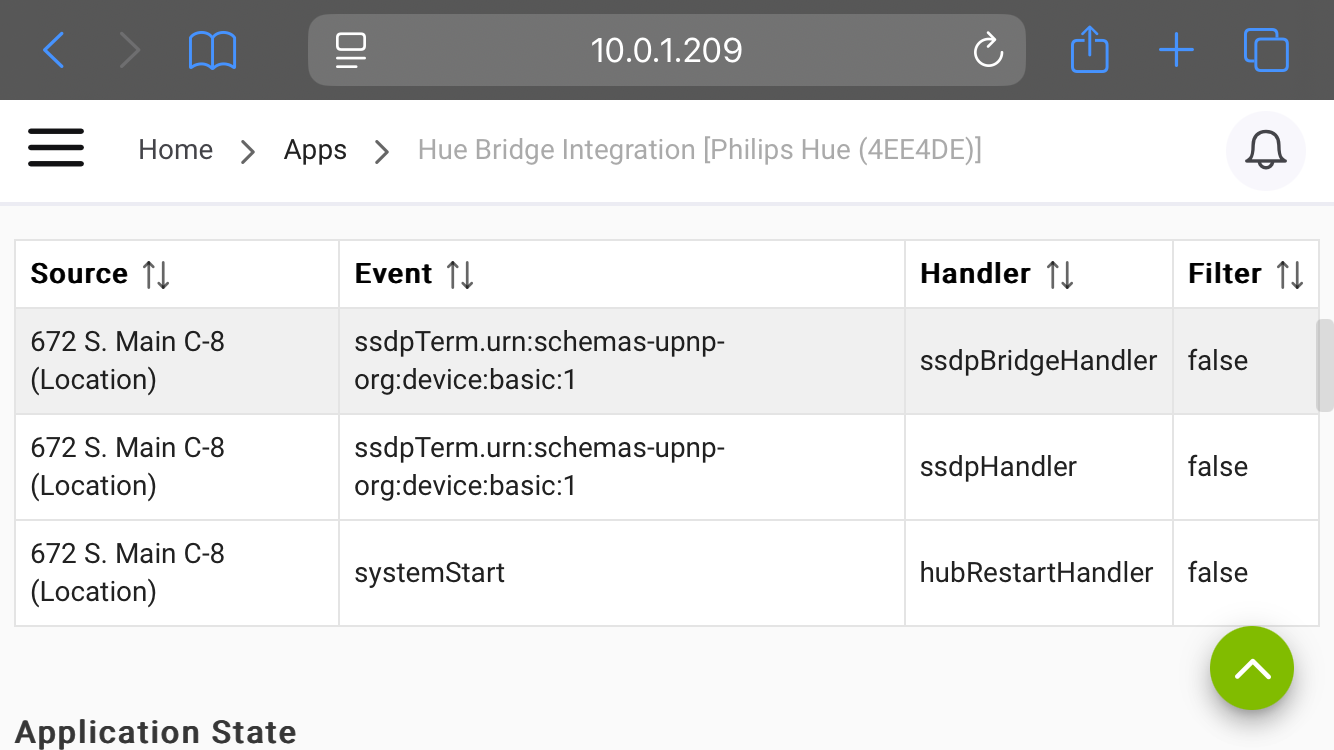This screenshot has height=750, width=1334.
Task: Sort table by Source column arrows
Action: (156, 274)
